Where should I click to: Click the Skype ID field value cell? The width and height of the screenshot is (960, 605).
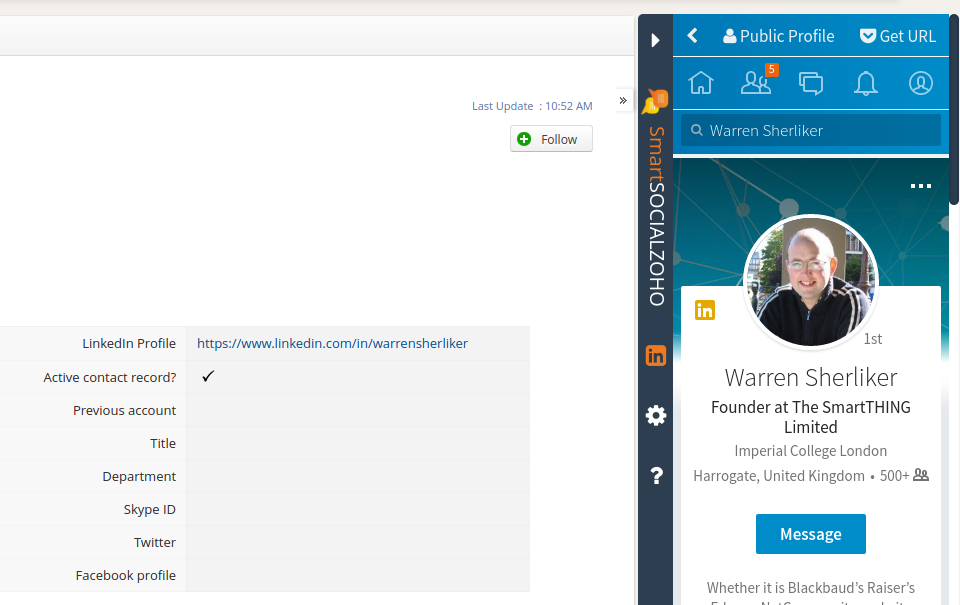point(358,509)
